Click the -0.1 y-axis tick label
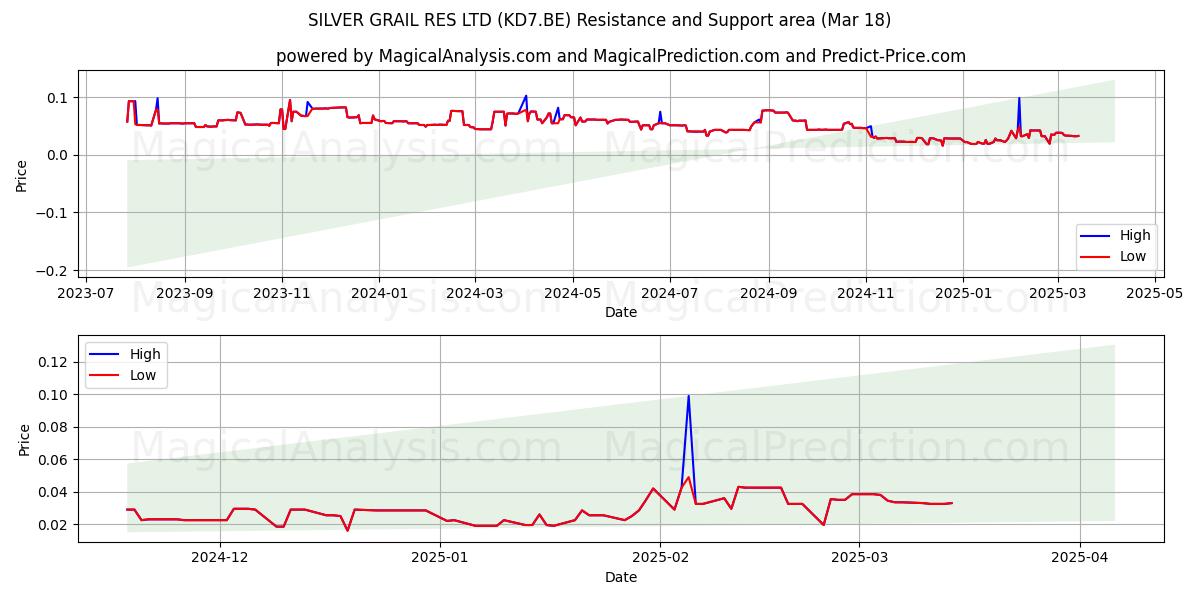Screen dimensions: 1200x600 pyautogui.click(x=54, y=213)
